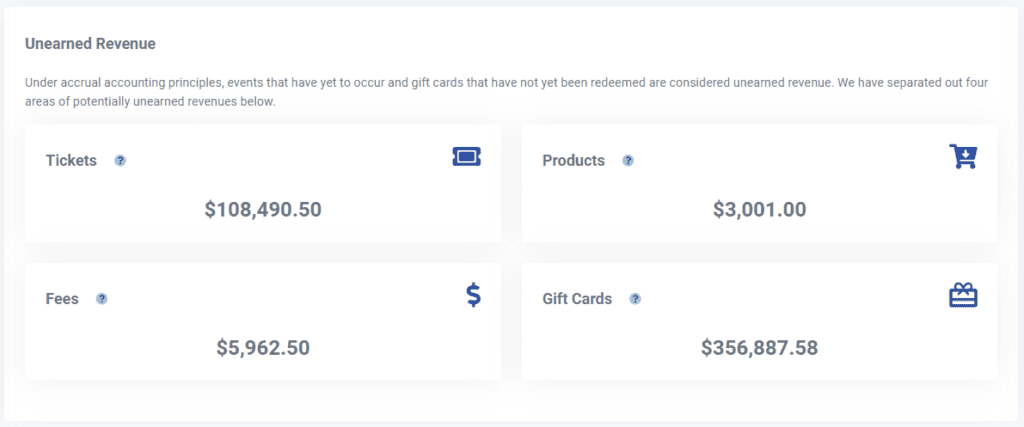Click the shopping cart icon

point(962,156)
